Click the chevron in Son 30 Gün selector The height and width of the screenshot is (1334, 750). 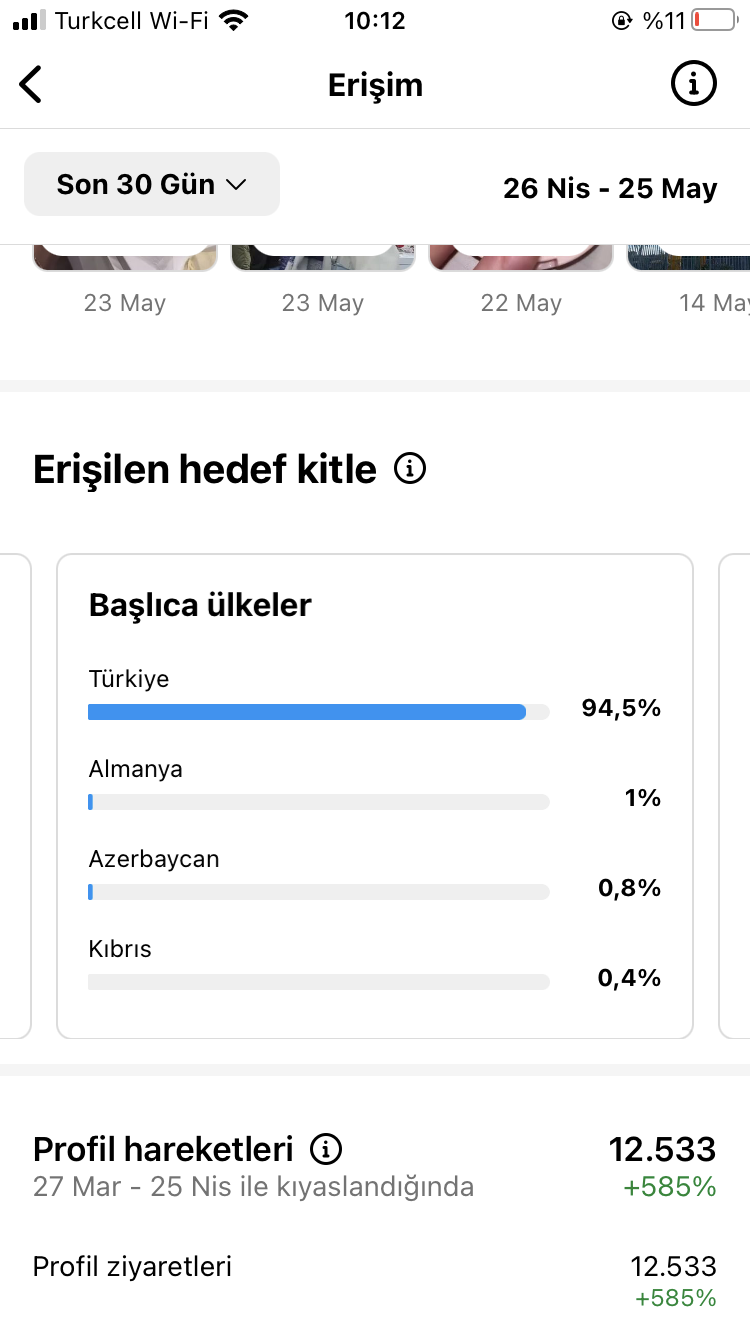(236, 185)
